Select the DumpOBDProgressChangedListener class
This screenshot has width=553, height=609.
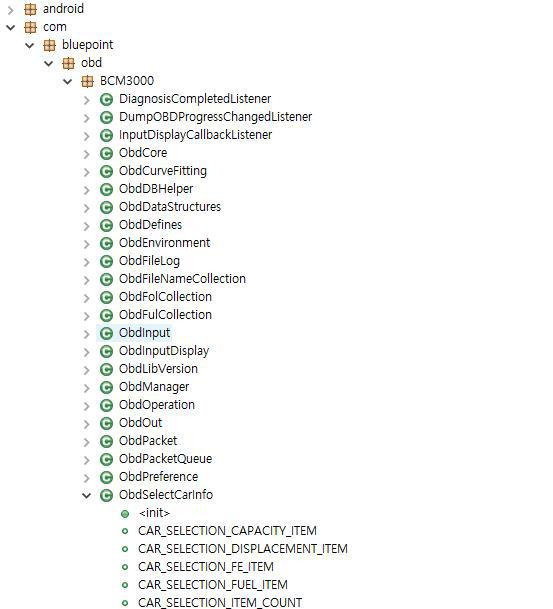coord(216,117)
